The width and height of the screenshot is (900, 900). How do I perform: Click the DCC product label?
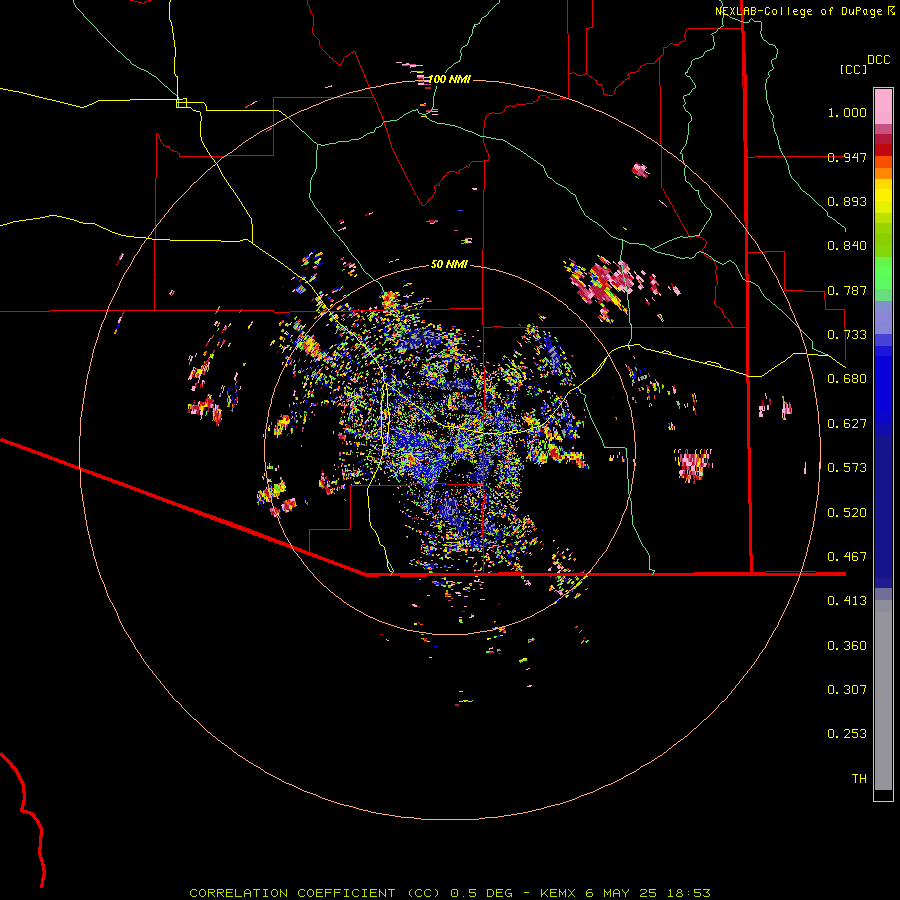(x=879, y=60)
